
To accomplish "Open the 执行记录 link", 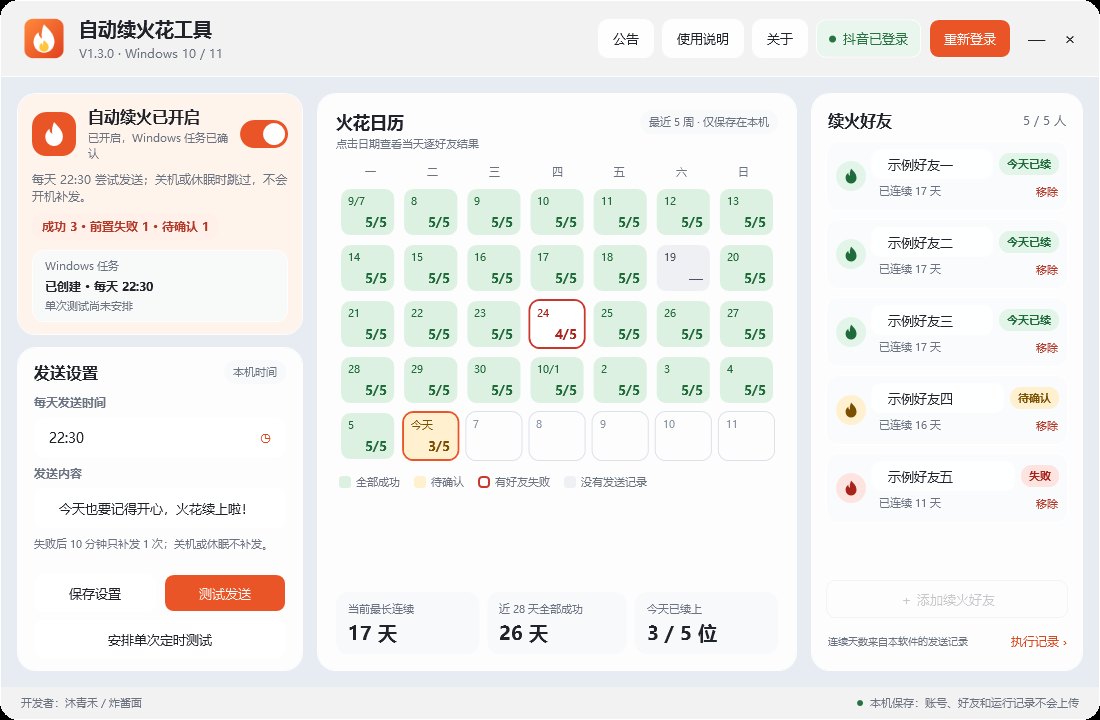I will coord(1038,641).
